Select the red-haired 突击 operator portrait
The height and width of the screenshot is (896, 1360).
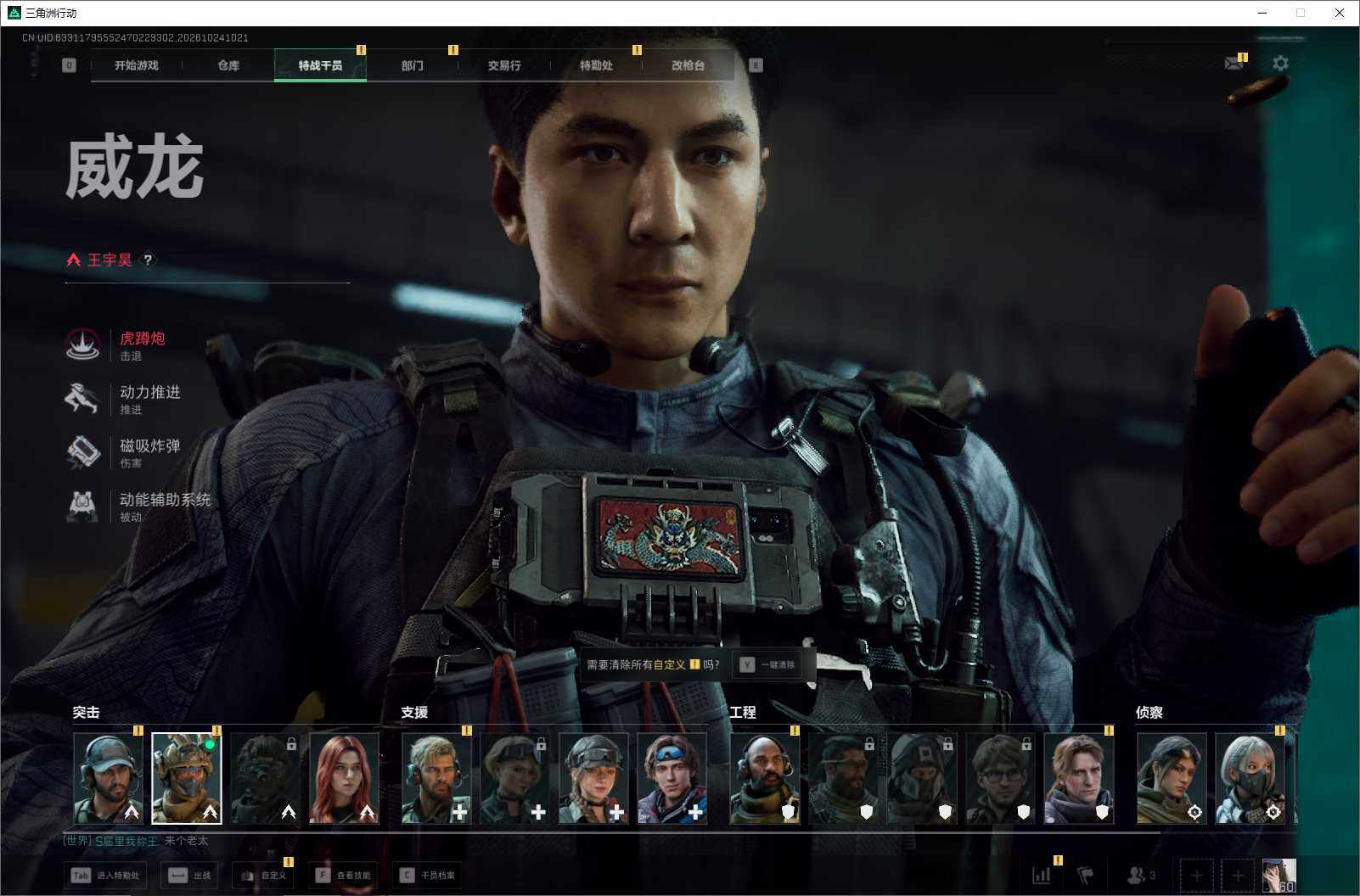coord(344,778)
